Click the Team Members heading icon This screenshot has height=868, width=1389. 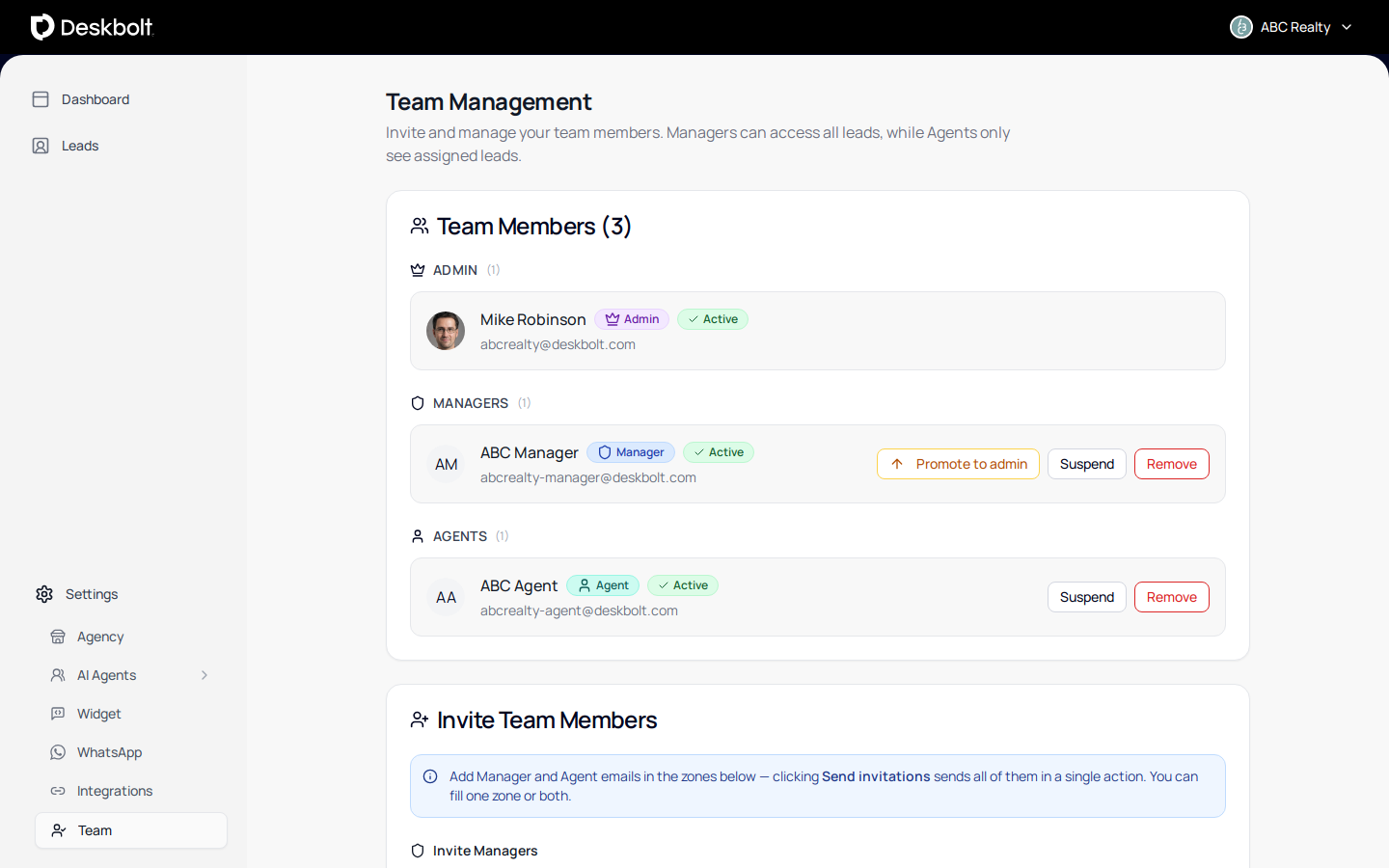click(x=420, y=226)
